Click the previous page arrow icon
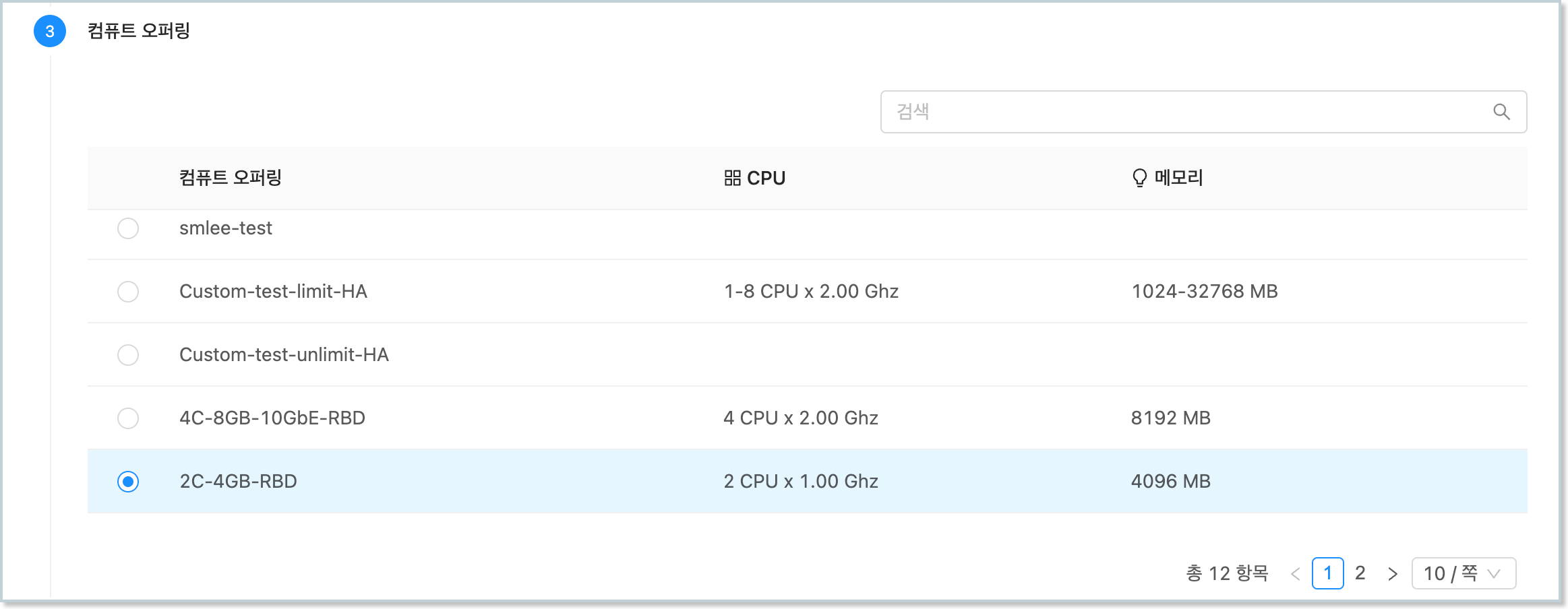1568x609 pixels. click(x=1295, y=573)
